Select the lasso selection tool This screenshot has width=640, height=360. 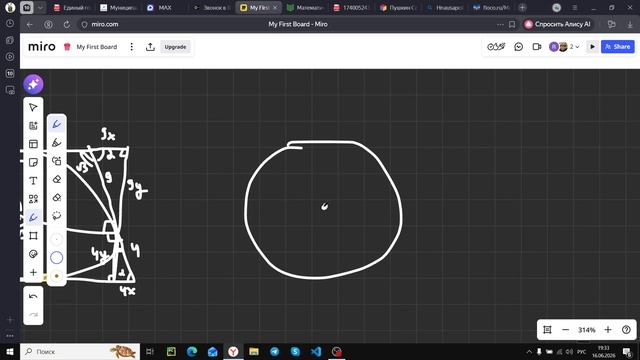coord(57,216)
